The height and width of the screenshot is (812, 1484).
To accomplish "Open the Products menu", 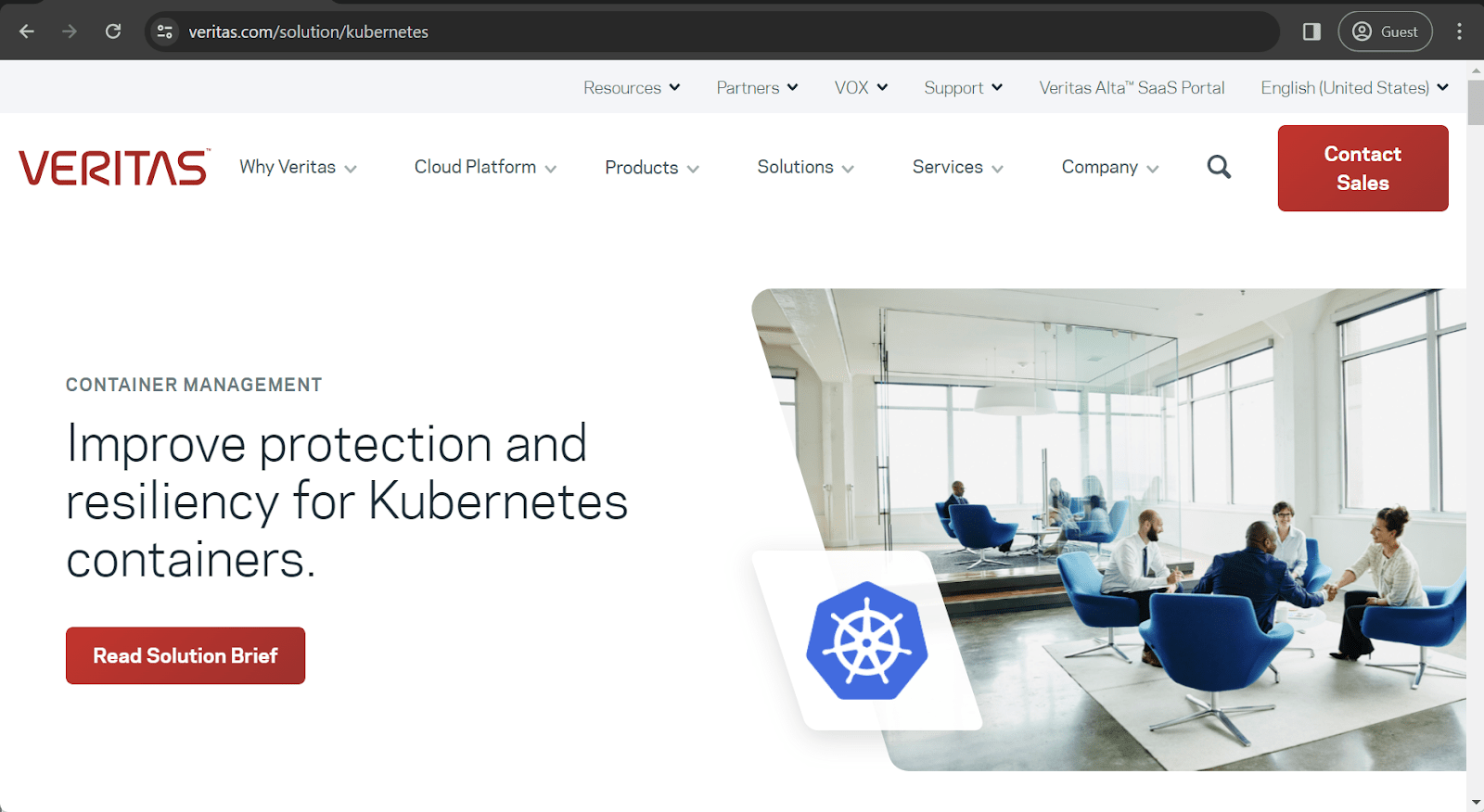I will tap(652, 168).
